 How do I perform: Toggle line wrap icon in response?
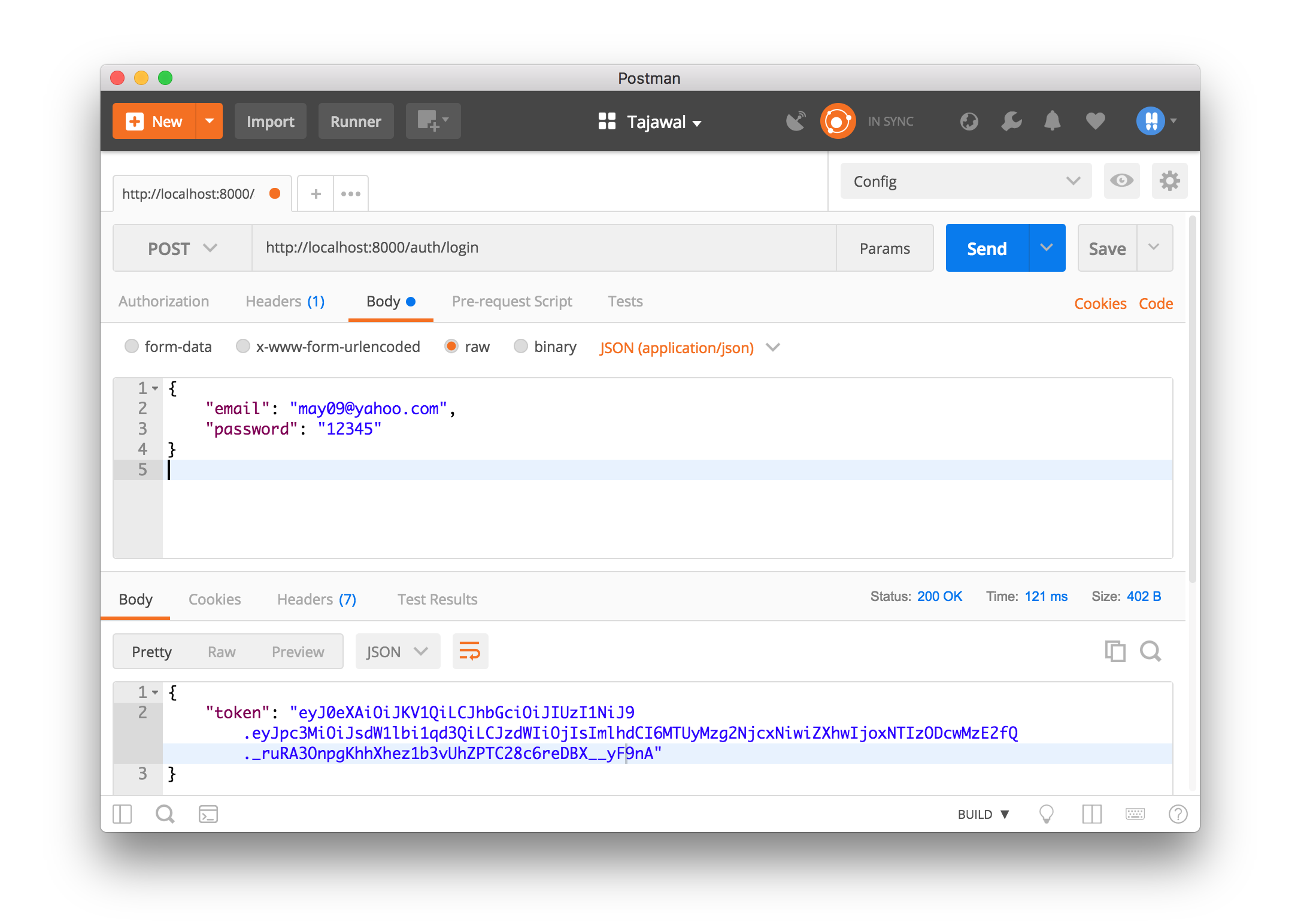(x=470, y=651)
